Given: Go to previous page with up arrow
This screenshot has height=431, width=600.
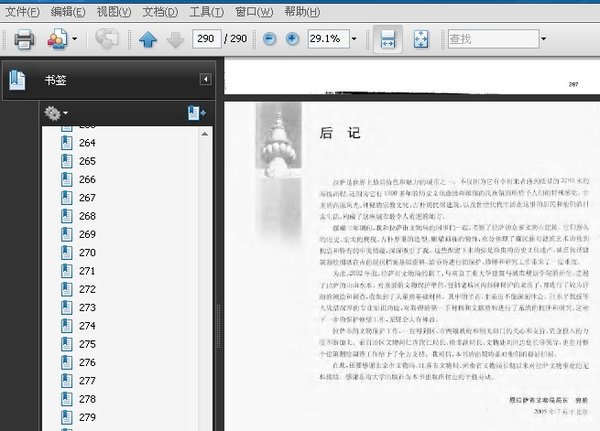Looking at the screenshot, I should click(x=149, y=39).
